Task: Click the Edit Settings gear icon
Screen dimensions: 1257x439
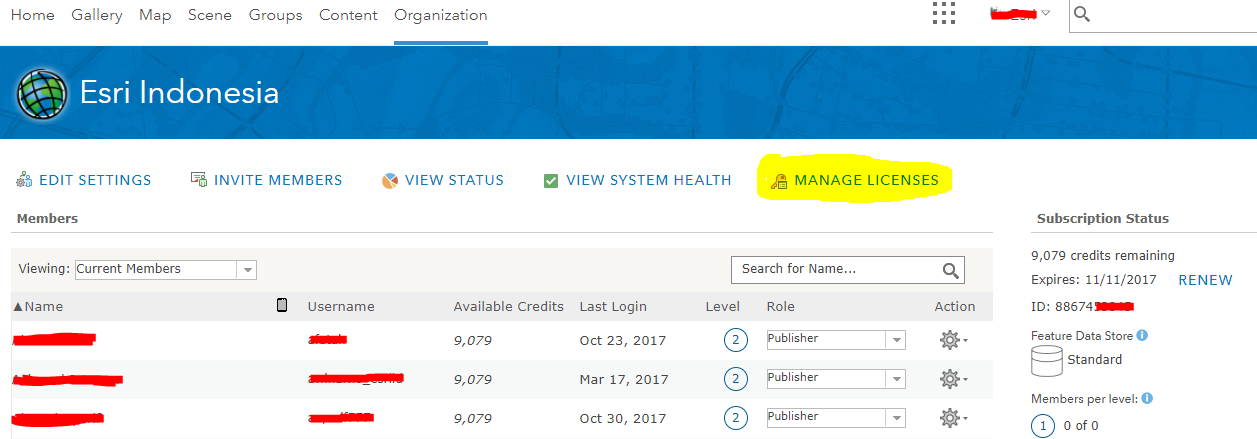Action: (x=24, y=181)
